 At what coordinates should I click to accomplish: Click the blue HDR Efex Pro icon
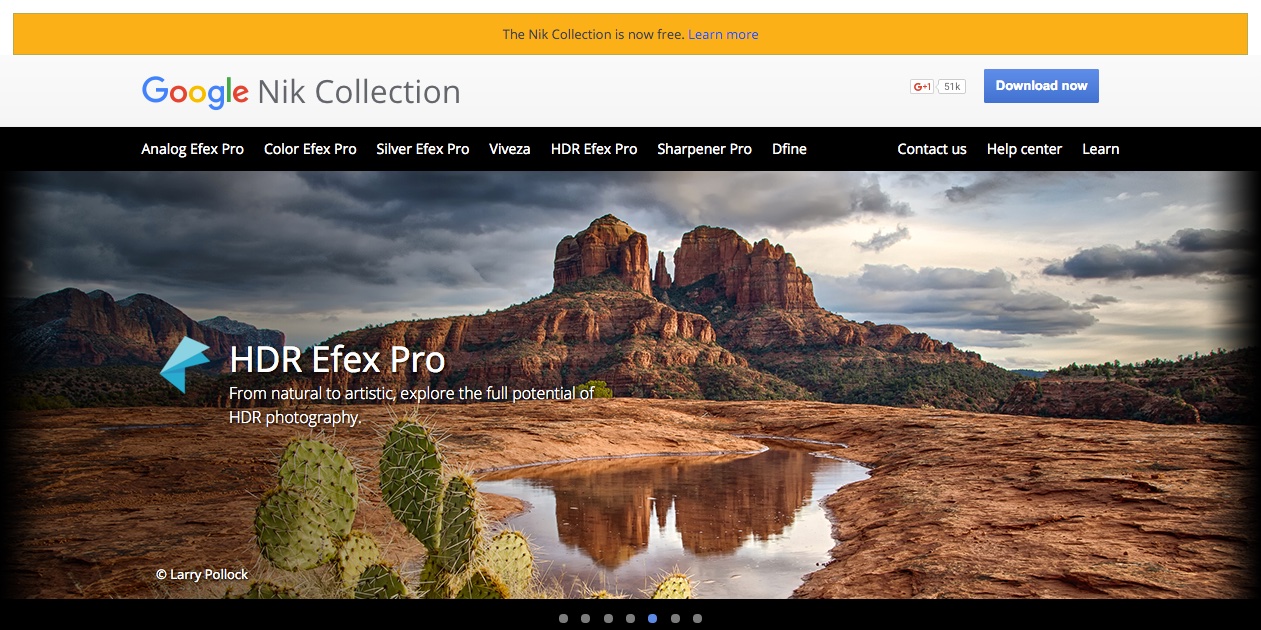click(x=185, y=365)
